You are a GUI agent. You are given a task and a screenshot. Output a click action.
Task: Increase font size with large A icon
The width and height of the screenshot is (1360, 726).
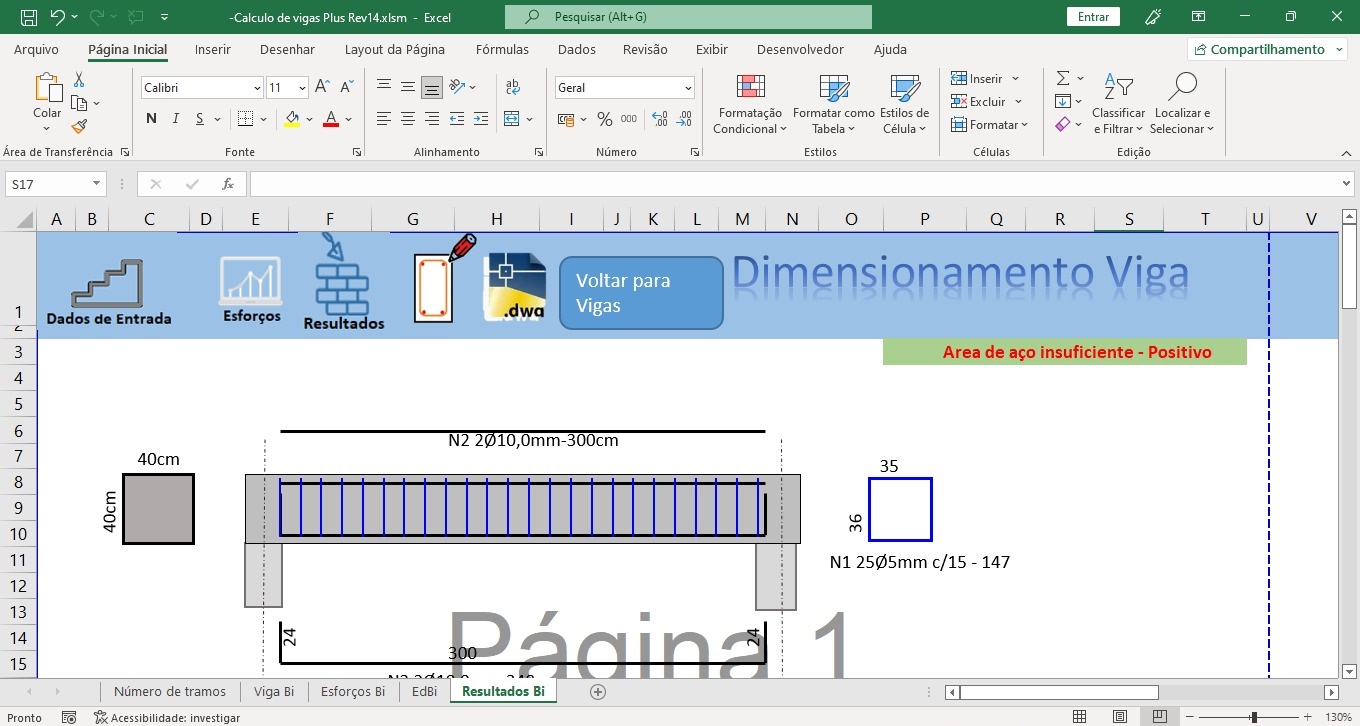click(322, 88)
